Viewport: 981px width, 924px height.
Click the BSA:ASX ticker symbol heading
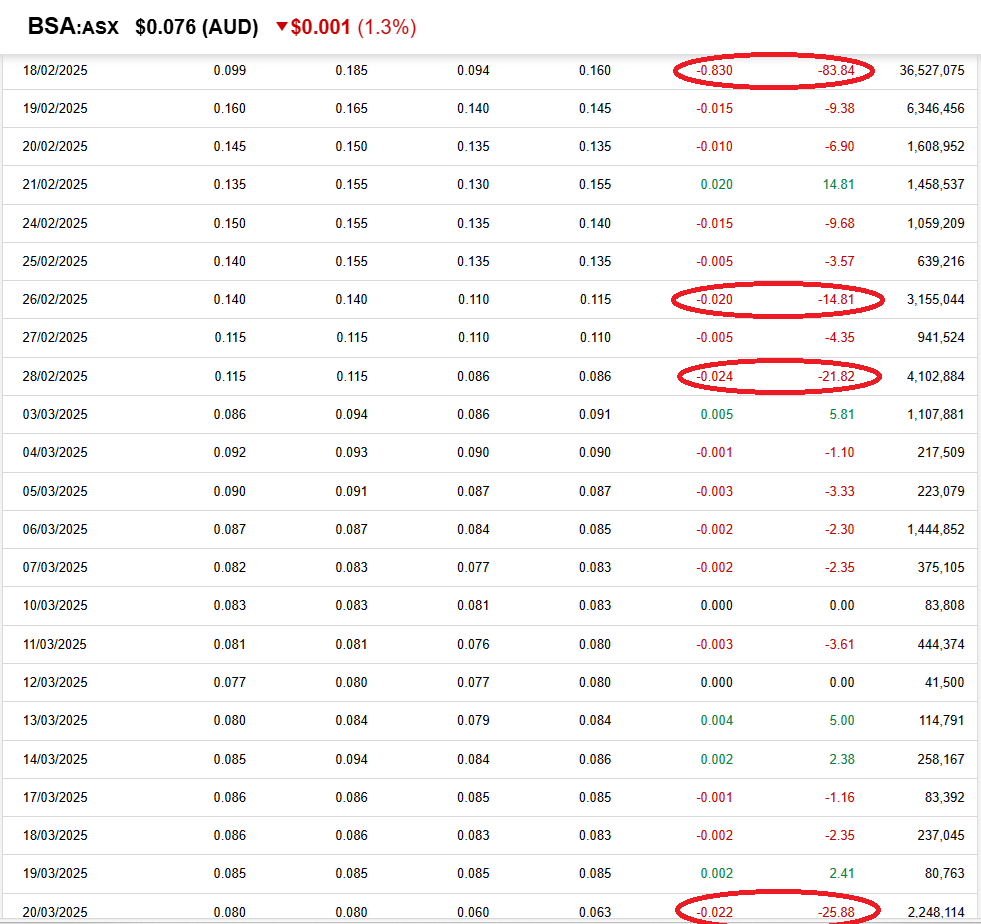click(x=73, y=27)
